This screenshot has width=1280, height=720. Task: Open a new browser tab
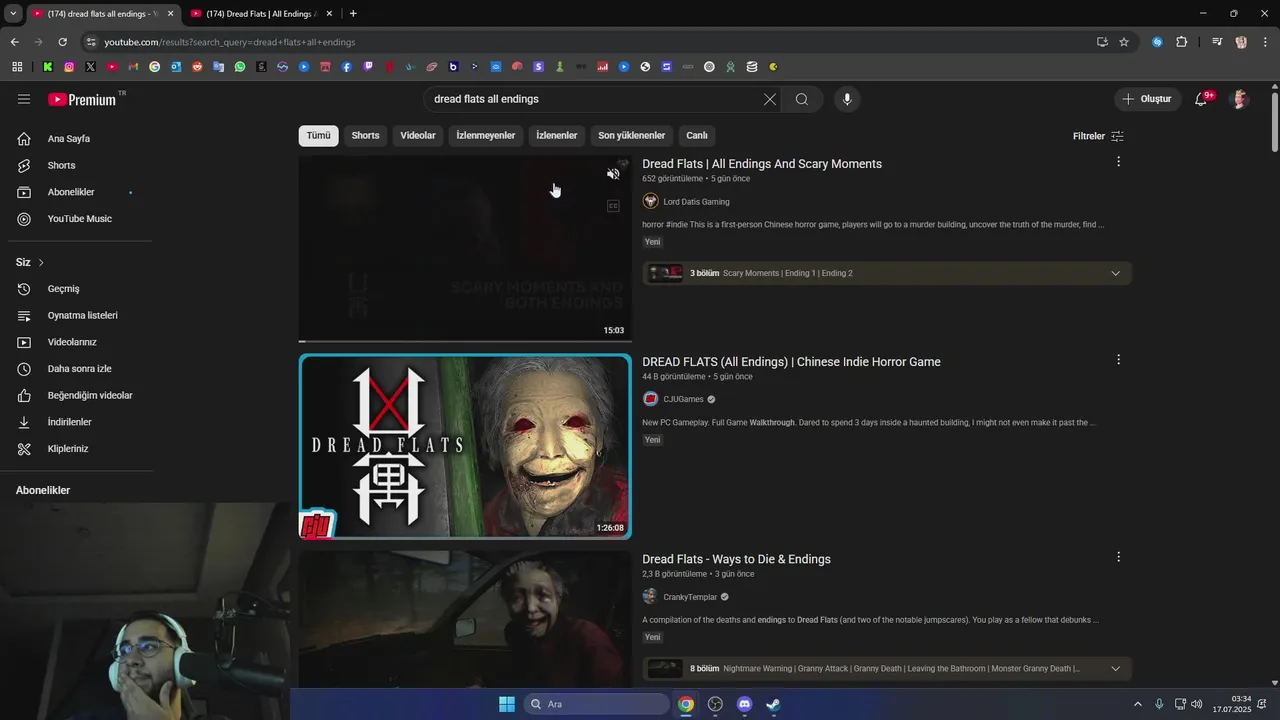tap(353, 14)
